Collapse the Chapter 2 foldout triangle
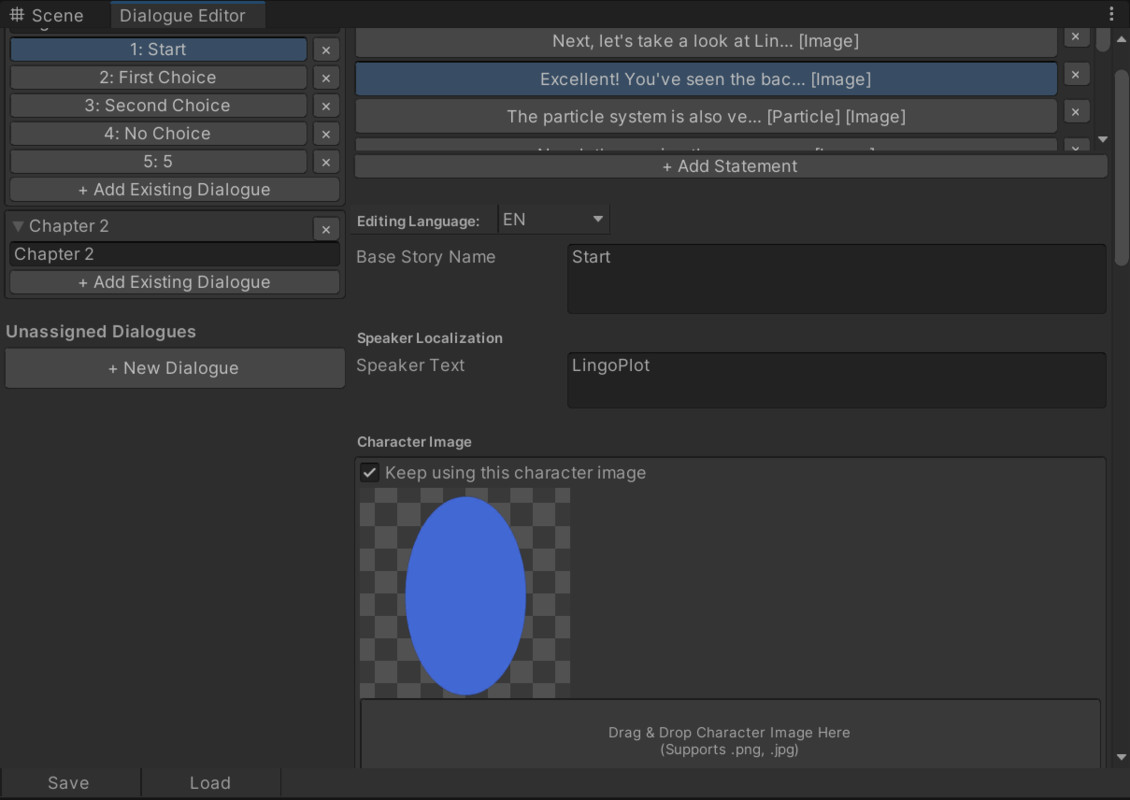The image size is (1130, 800). pyautogui.click(x=18, y=227)
